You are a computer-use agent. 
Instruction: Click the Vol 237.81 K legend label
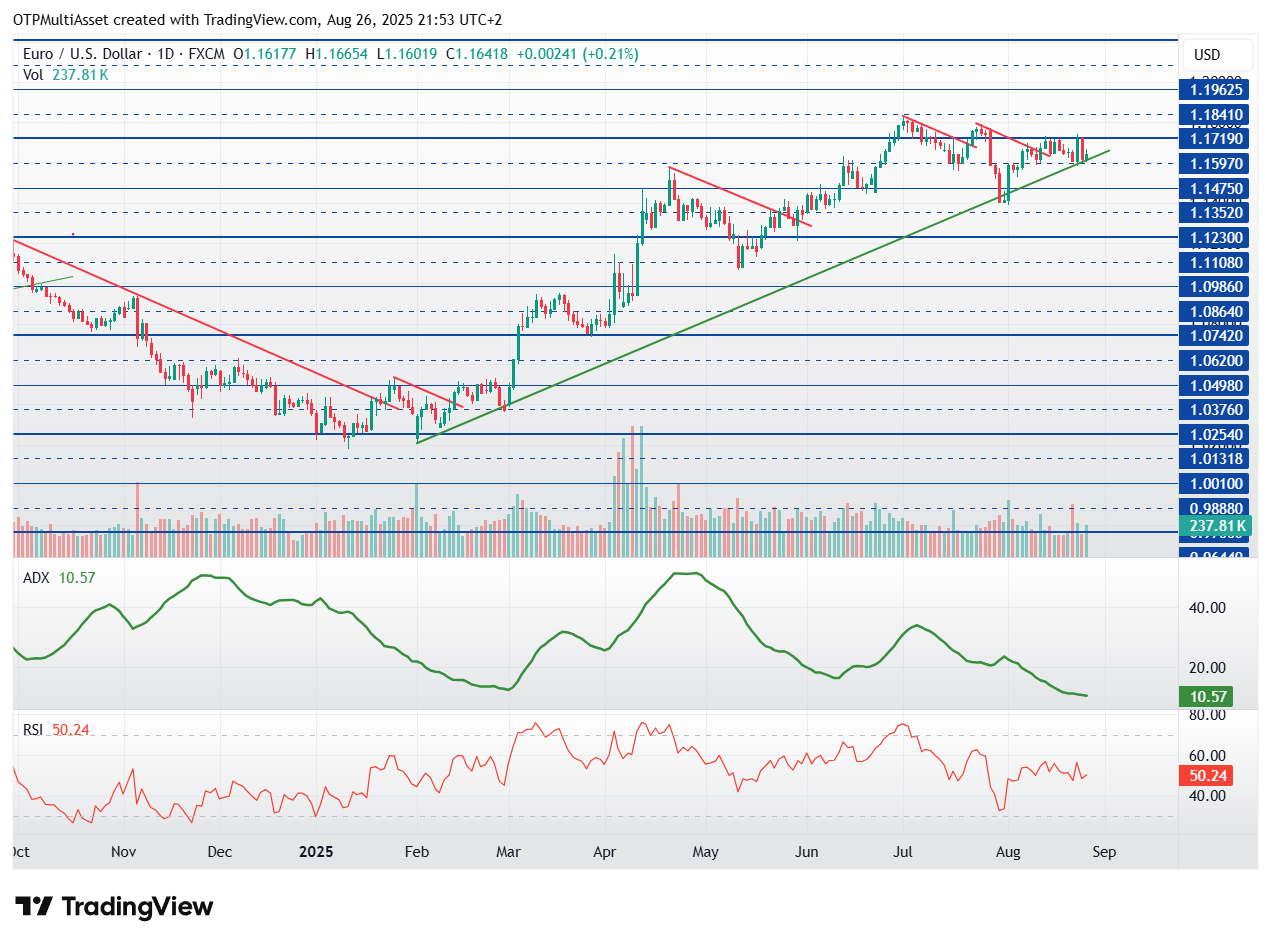tap(66, 74)
